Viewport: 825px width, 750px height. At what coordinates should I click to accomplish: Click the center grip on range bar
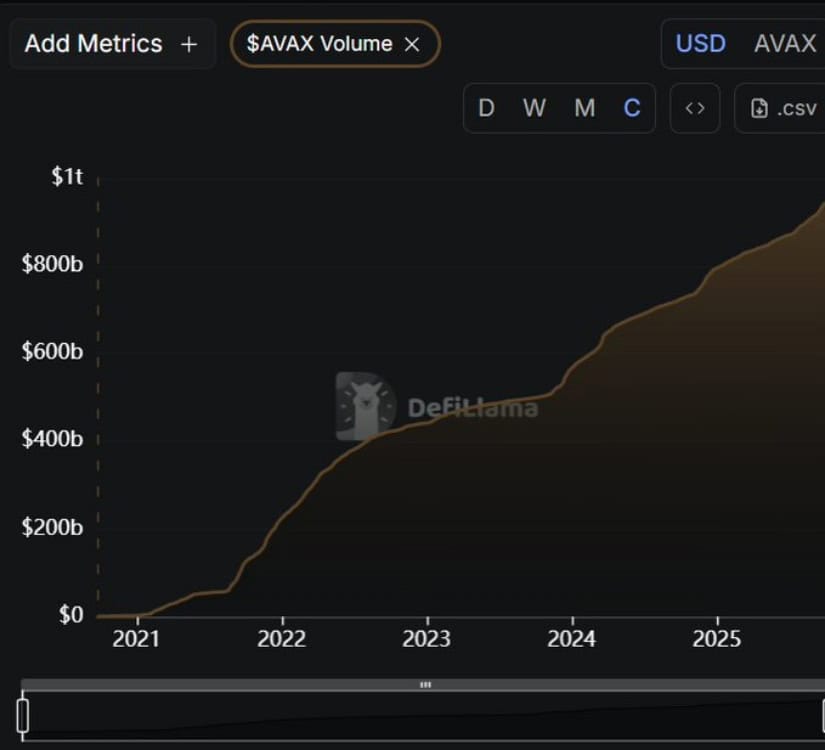[x=425, y=685]
